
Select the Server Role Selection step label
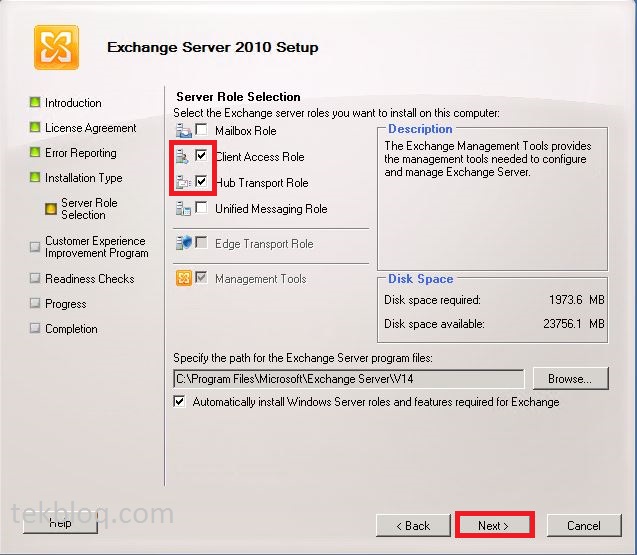coord(89,209)
